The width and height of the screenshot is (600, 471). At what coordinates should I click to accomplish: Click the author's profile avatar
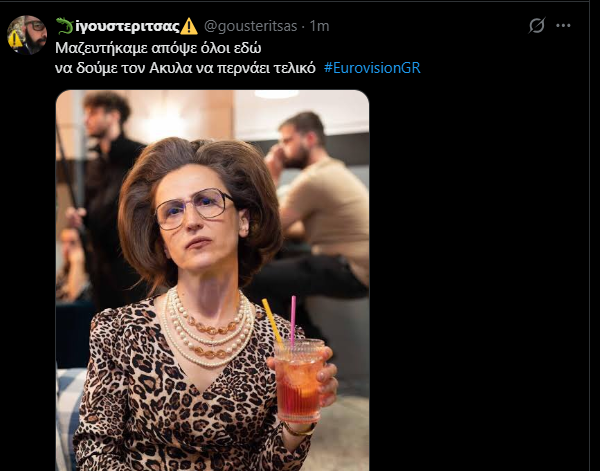(x=28, y=34)
